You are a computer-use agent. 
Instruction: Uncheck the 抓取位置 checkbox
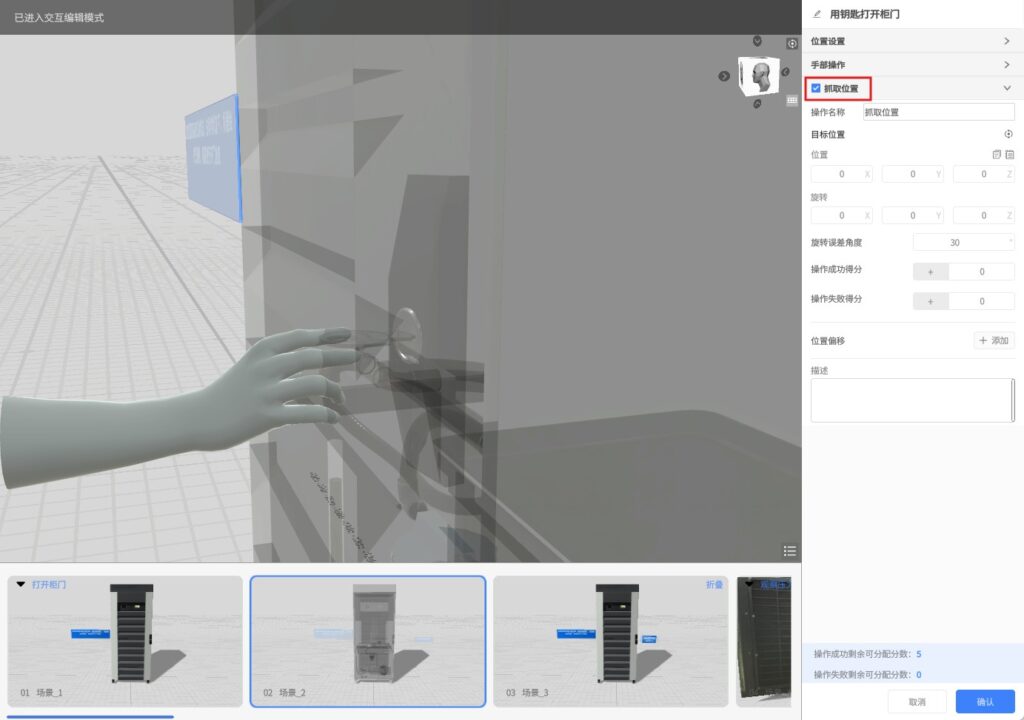click(x=816, y=88)
